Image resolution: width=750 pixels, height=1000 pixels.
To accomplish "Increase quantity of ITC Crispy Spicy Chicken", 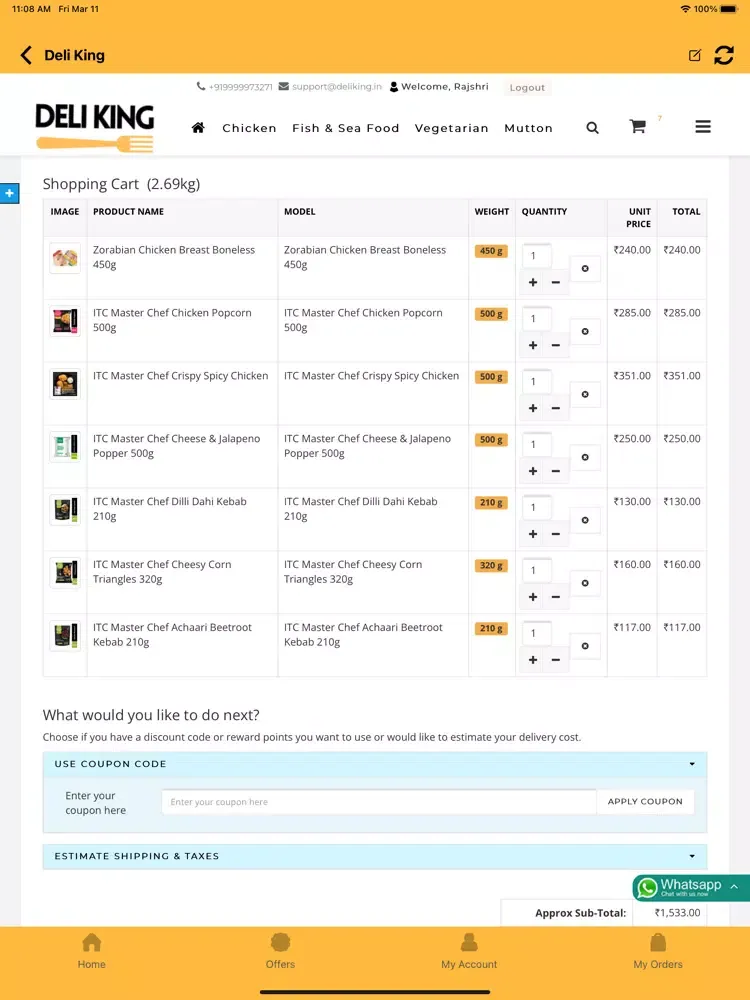I will tap(533, 408).
